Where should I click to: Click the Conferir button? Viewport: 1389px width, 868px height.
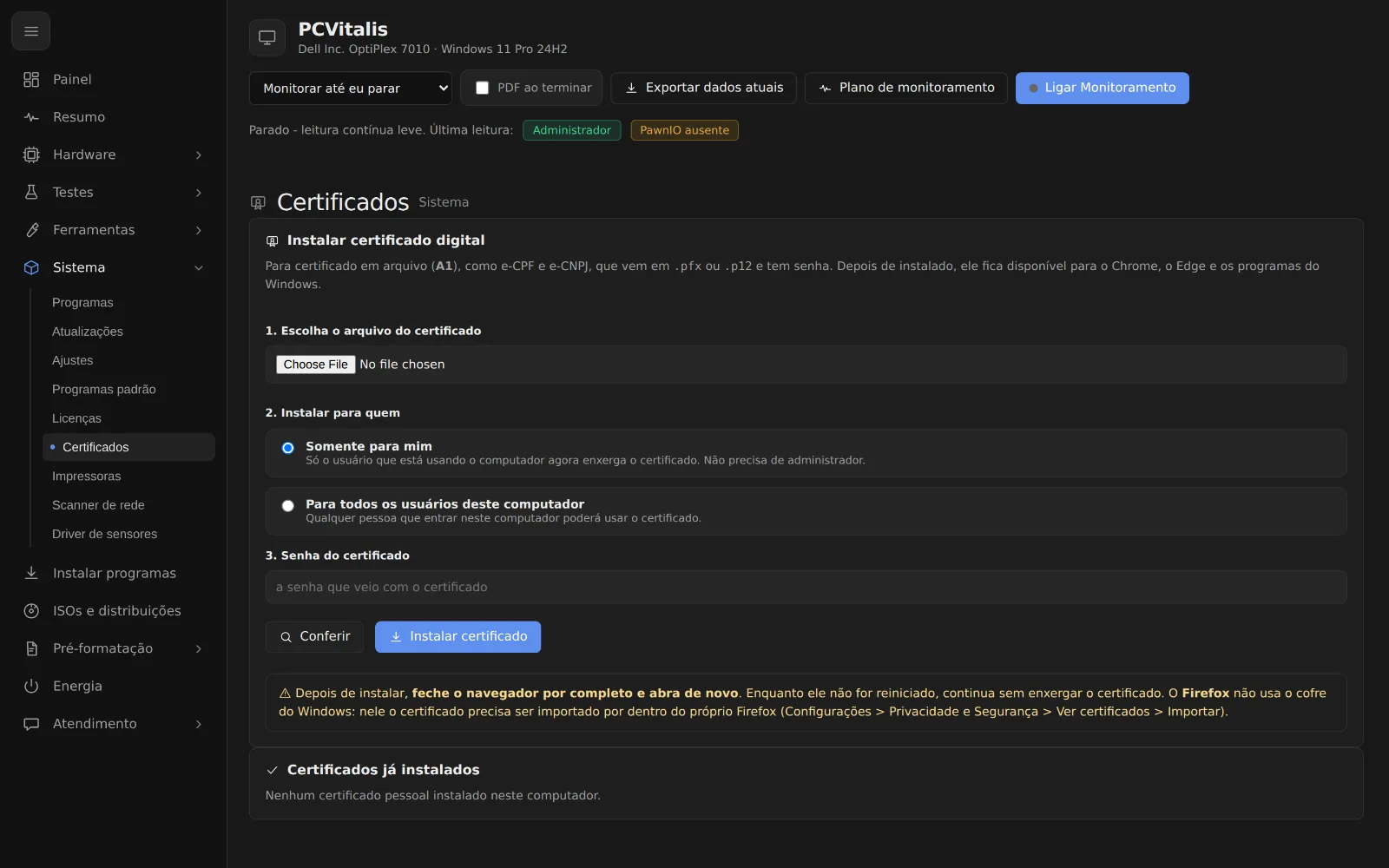click(x=314, y=636)
